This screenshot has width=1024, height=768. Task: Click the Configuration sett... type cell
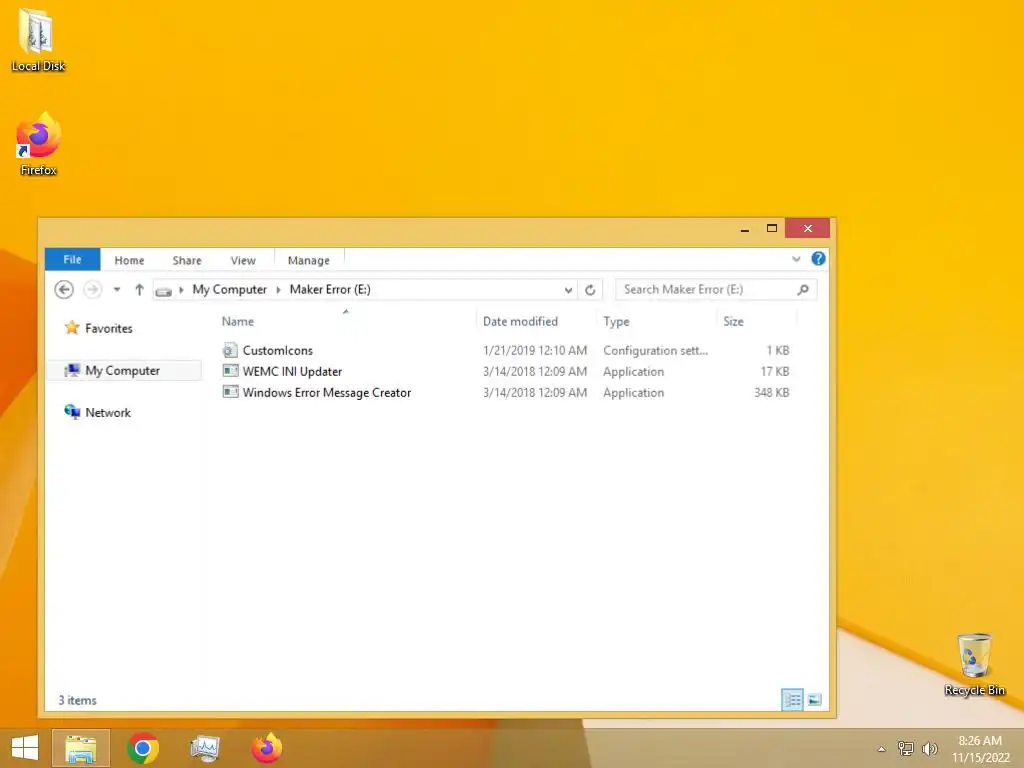pyautogui.click(x=655, y=351)
